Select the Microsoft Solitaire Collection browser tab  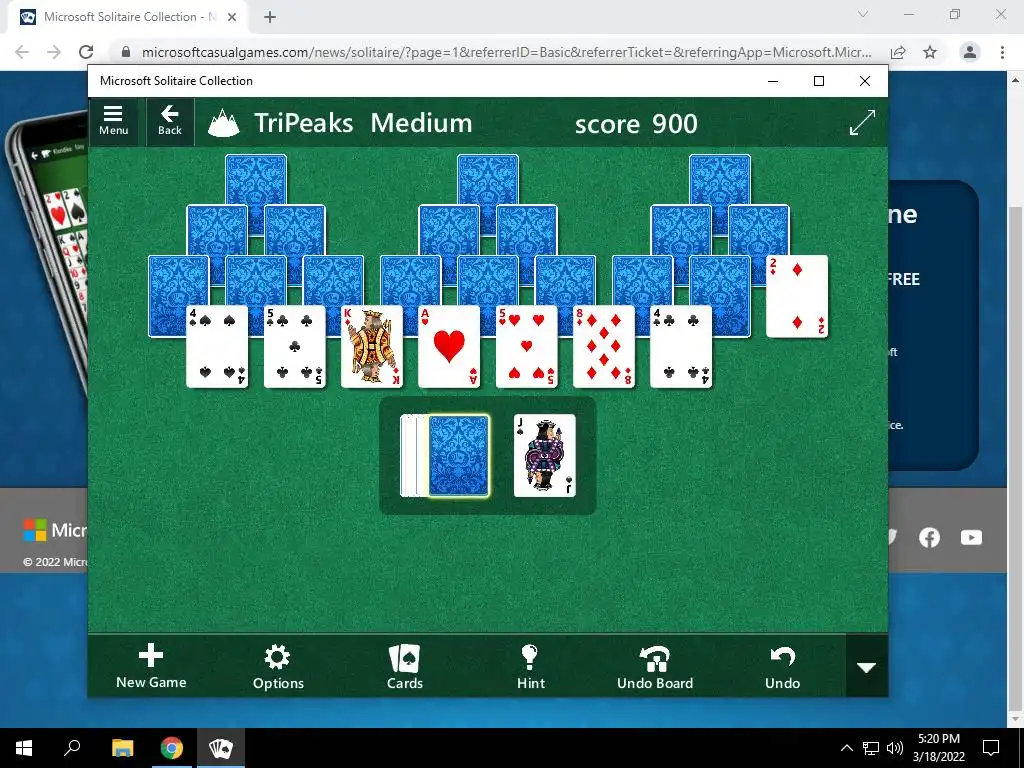point(127,17)
